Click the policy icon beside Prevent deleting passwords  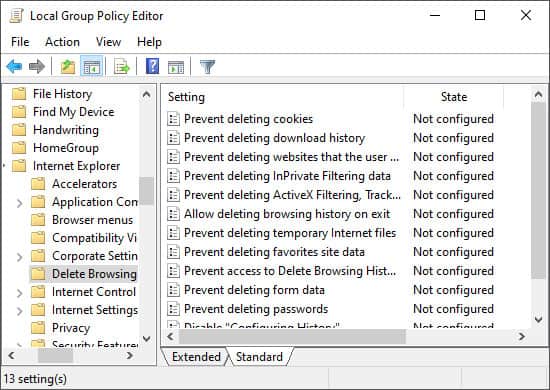click(x=173, y=309)
